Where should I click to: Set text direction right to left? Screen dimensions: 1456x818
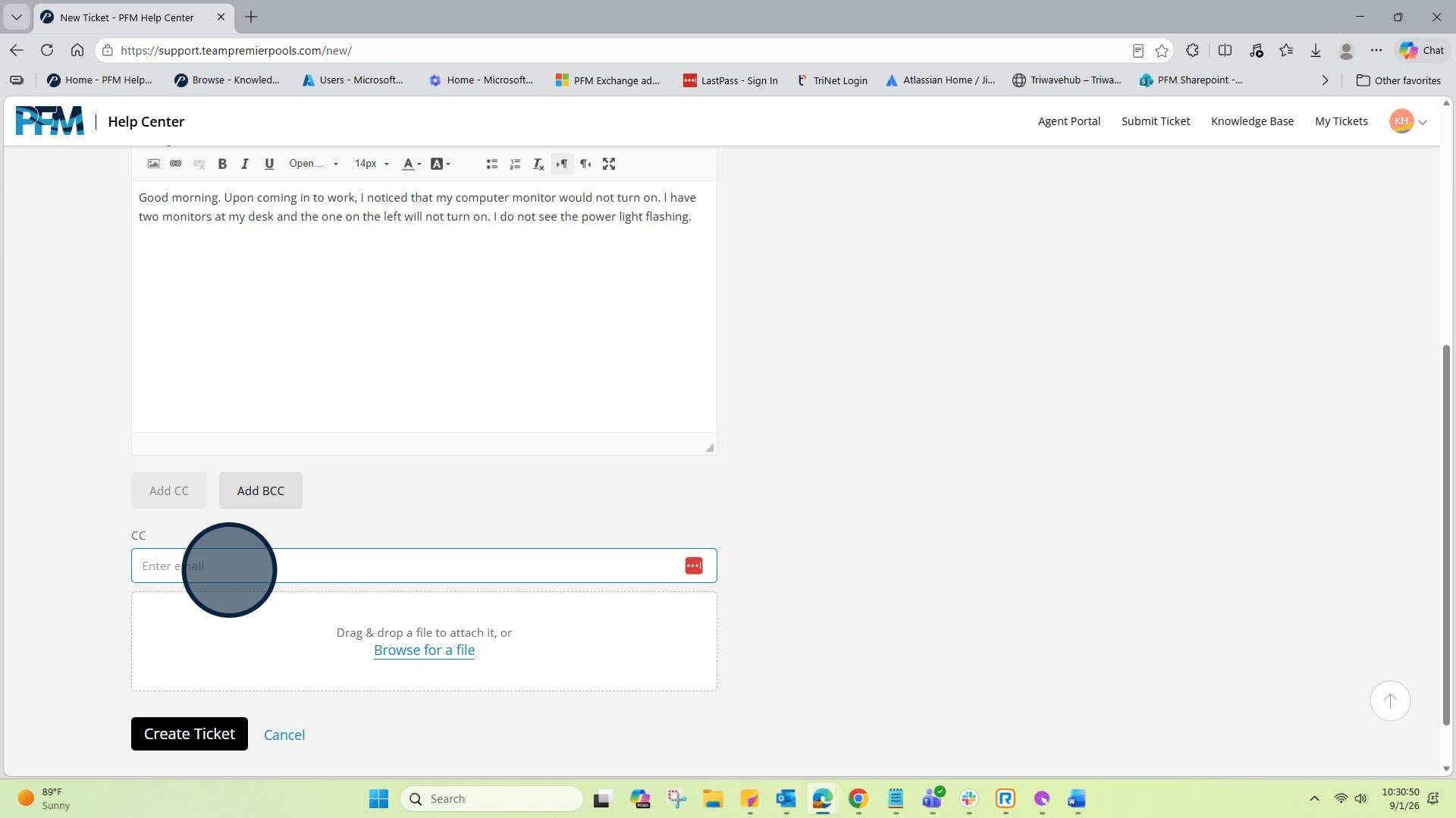585,164
